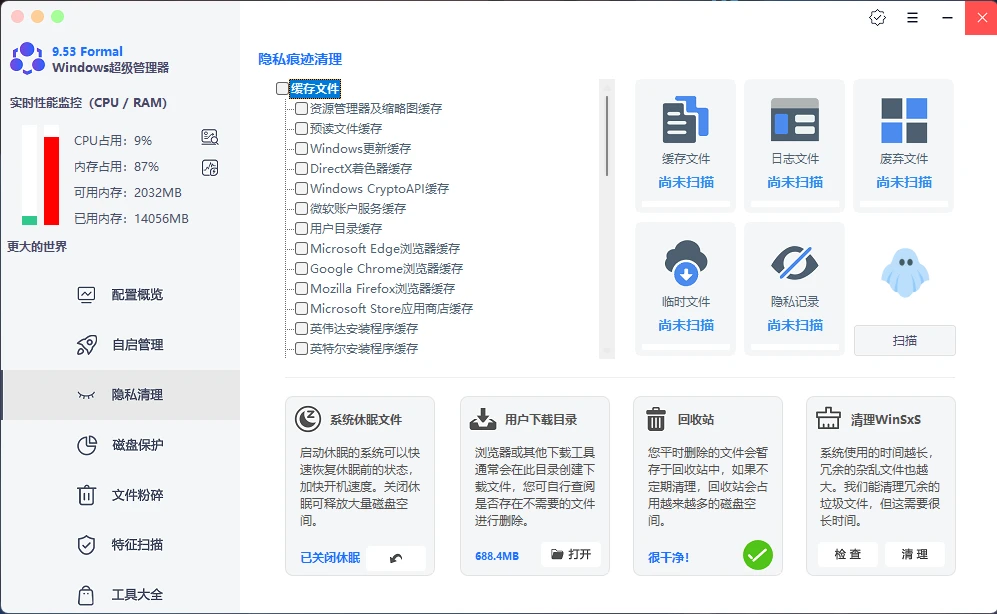Click the verification badge icon in titlebar
The width and height of the screenshot is (997, 614).
pos(877,17)
